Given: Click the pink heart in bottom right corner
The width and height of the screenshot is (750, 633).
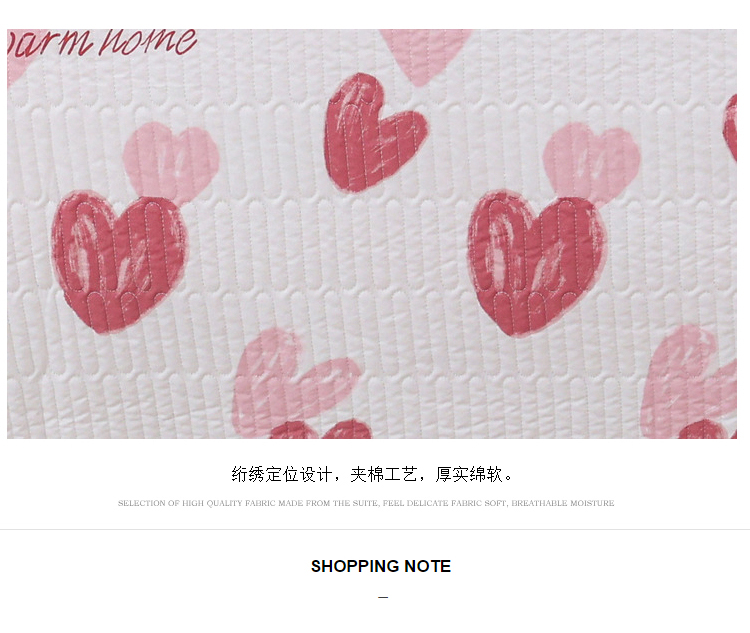Looking at the screenshot, I should [x=689, y=378].
